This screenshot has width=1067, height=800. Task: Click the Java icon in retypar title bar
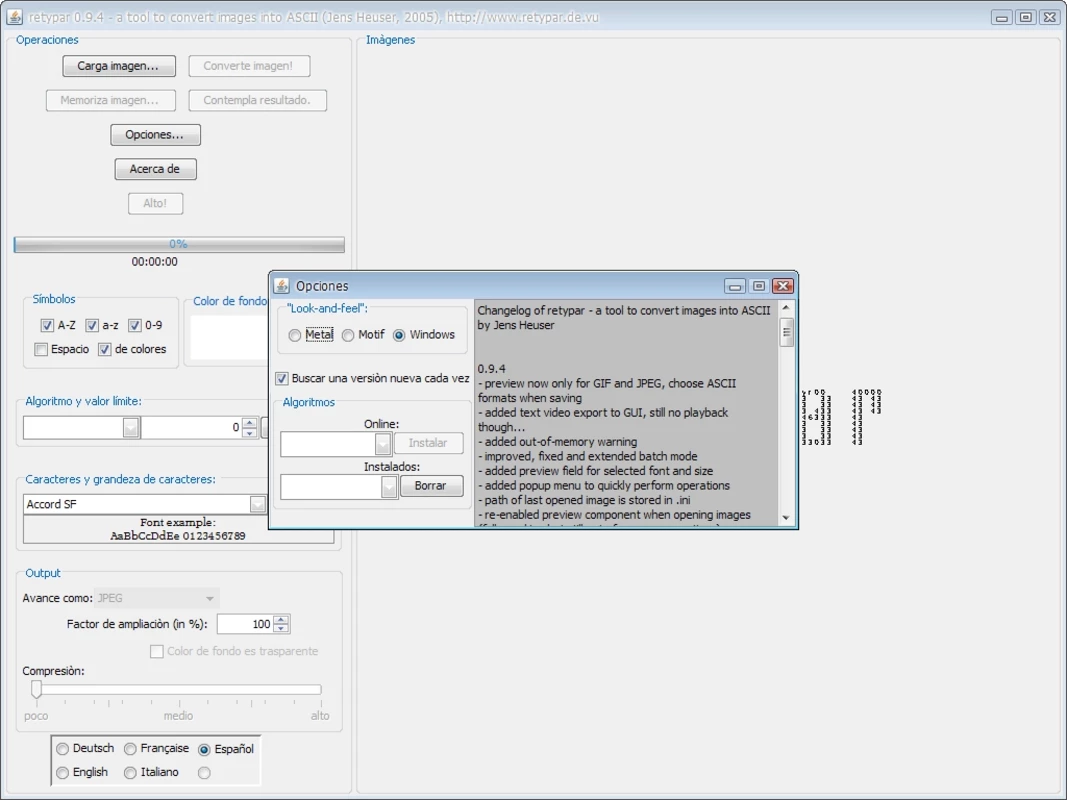point(14,16)
